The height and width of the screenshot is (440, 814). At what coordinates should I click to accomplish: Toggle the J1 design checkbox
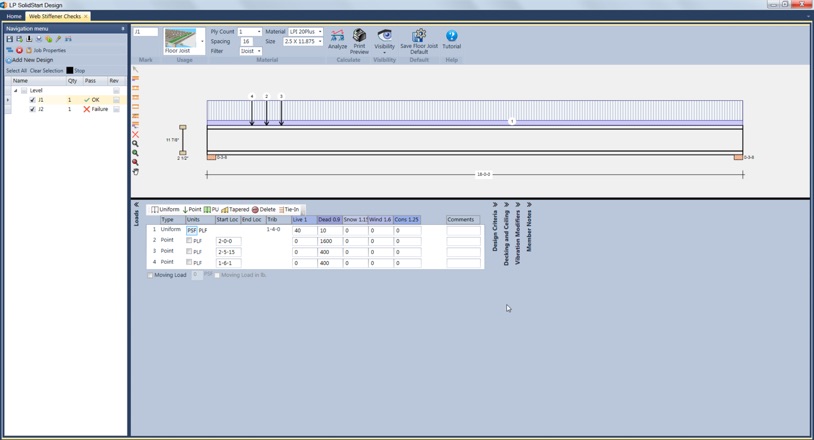[32, 100]
